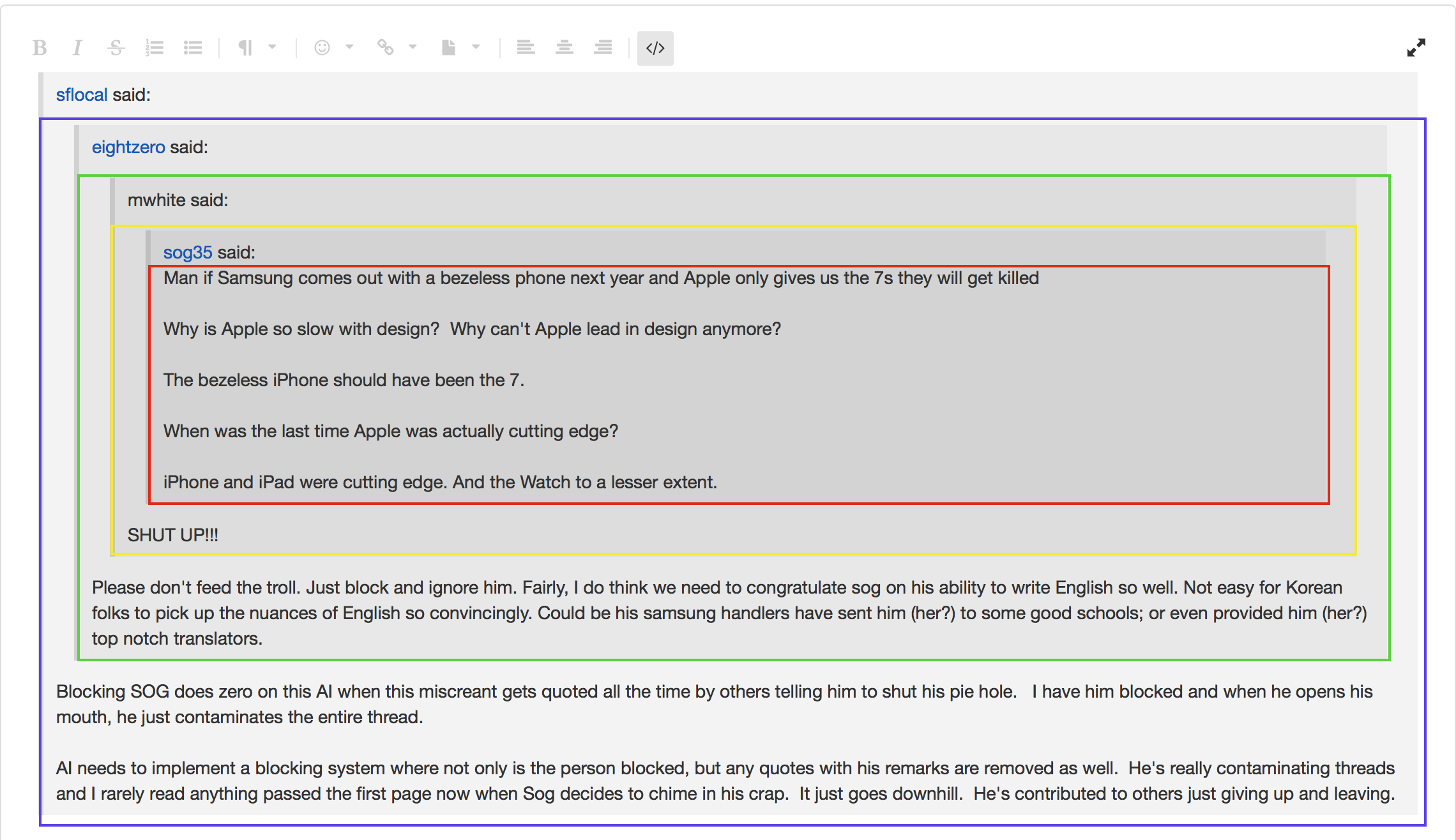This screenshot has width=1456, height=840.
Task: Expand editor to fullscreen mode
Action: pyautogui.click(x=1416, y=48)
